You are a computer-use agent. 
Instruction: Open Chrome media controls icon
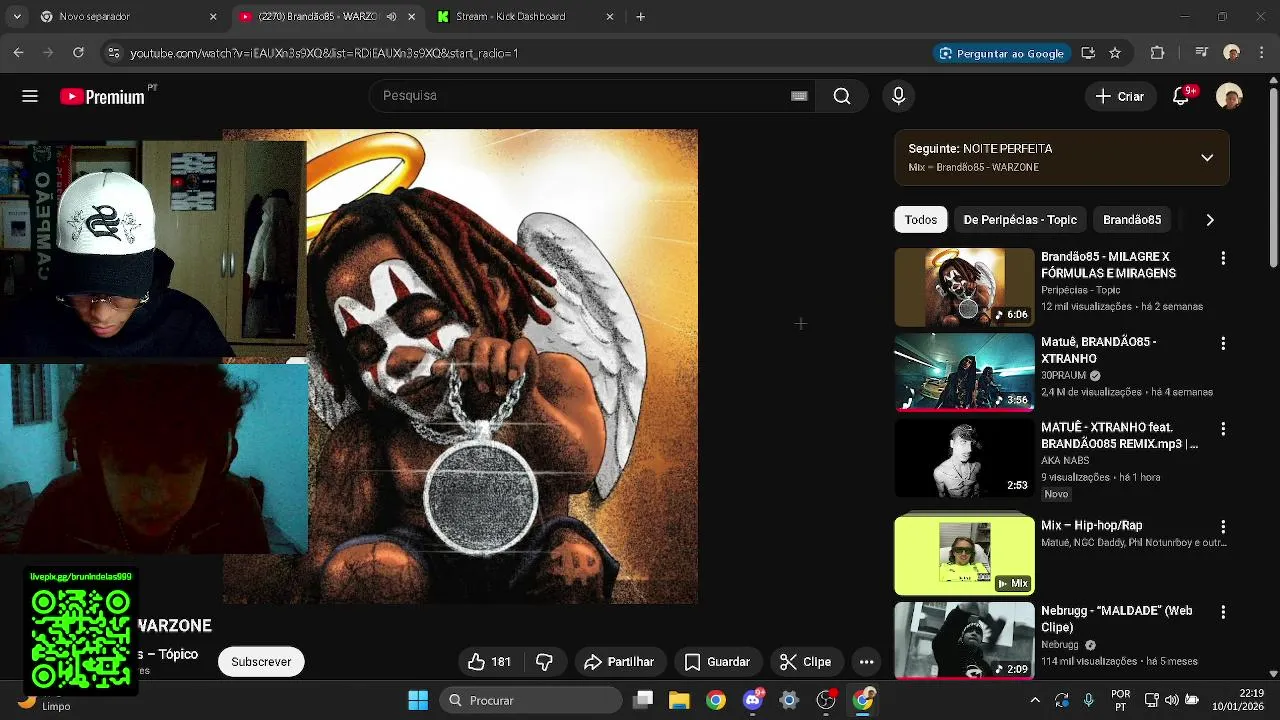[x=1202, y=53]
